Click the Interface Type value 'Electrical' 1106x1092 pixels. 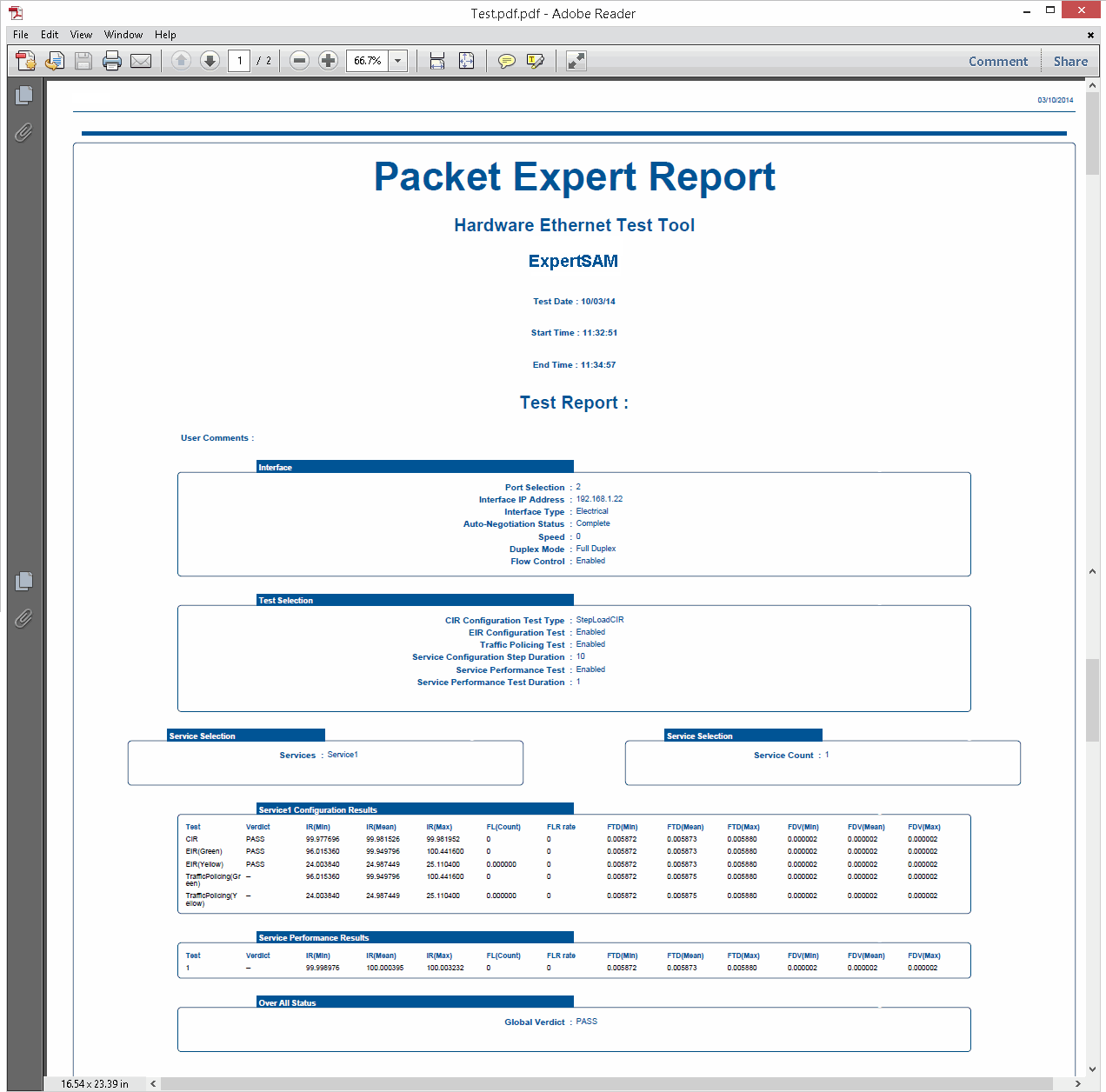point(592,511)
